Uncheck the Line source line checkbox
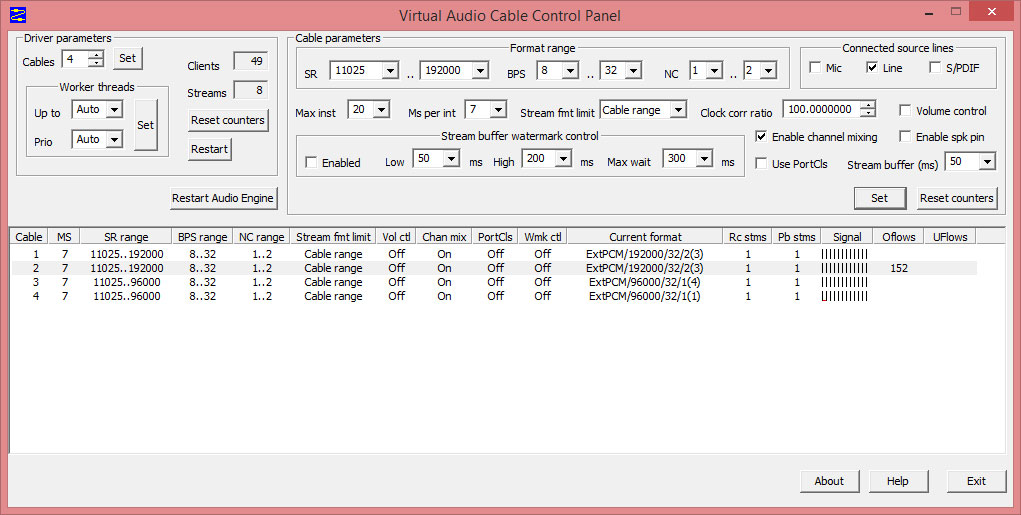Viewport: 1021px width, 515px height. (x=872, y=68)
